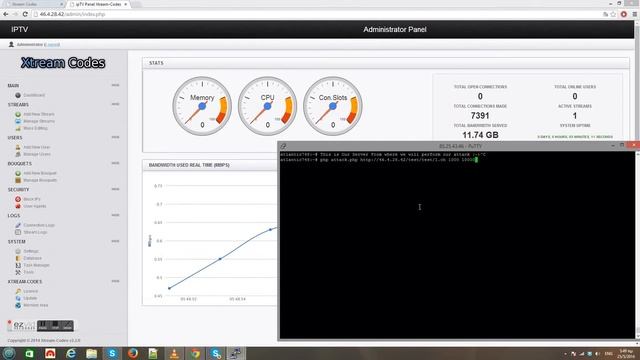This screenshot has height=360, width=640.
Task: Click the Windows Start button
Action: pyautogui.click(x=9, y=353)
